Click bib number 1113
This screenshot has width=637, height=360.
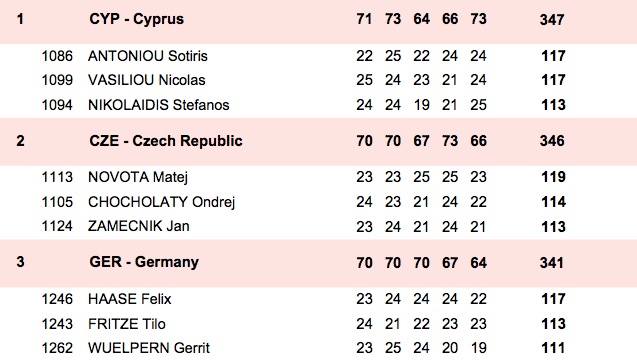tap(57, 177)
